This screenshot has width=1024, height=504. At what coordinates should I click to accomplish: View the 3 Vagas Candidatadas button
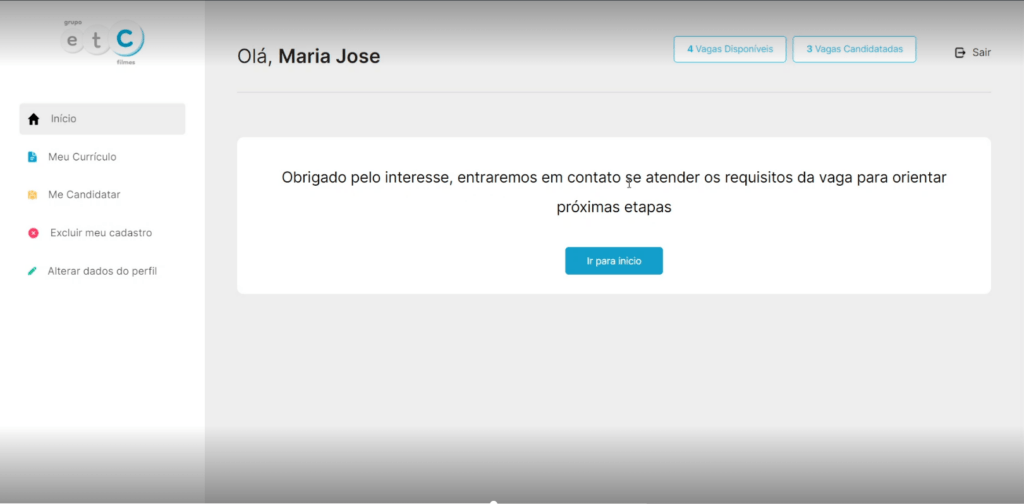point(854,49)
